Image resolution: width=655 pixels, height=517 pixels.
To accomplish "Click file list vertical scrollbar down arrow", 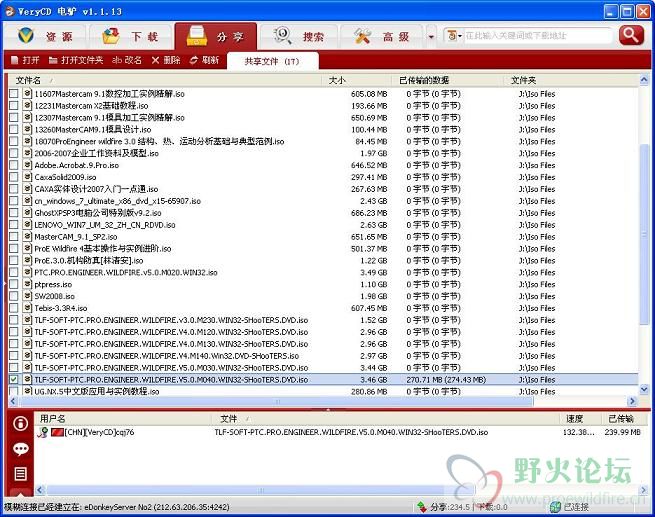I will pyautogui.click(x=643, y=389).
